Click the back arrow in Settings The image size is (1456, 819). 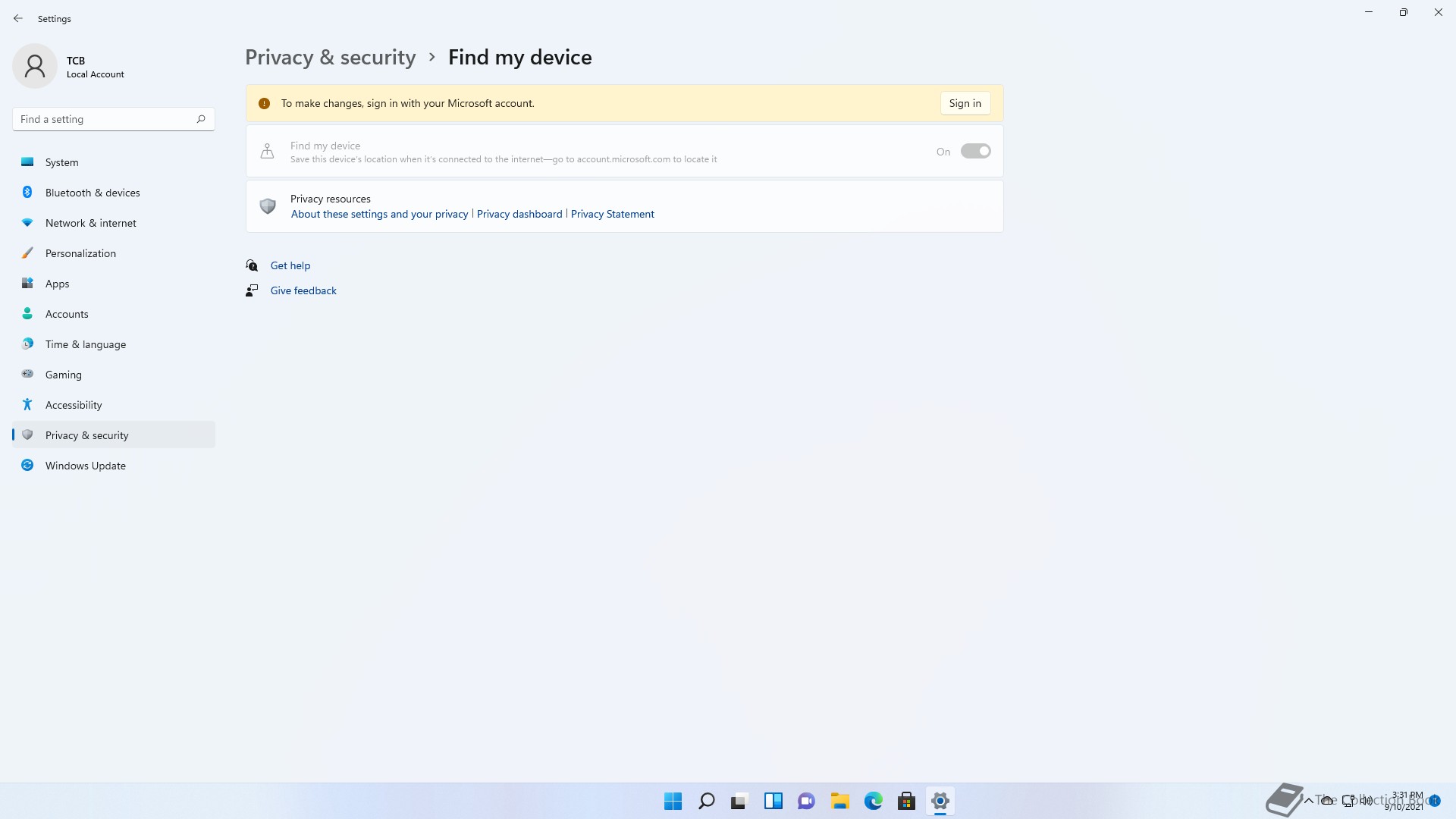[x=18, y=18]
